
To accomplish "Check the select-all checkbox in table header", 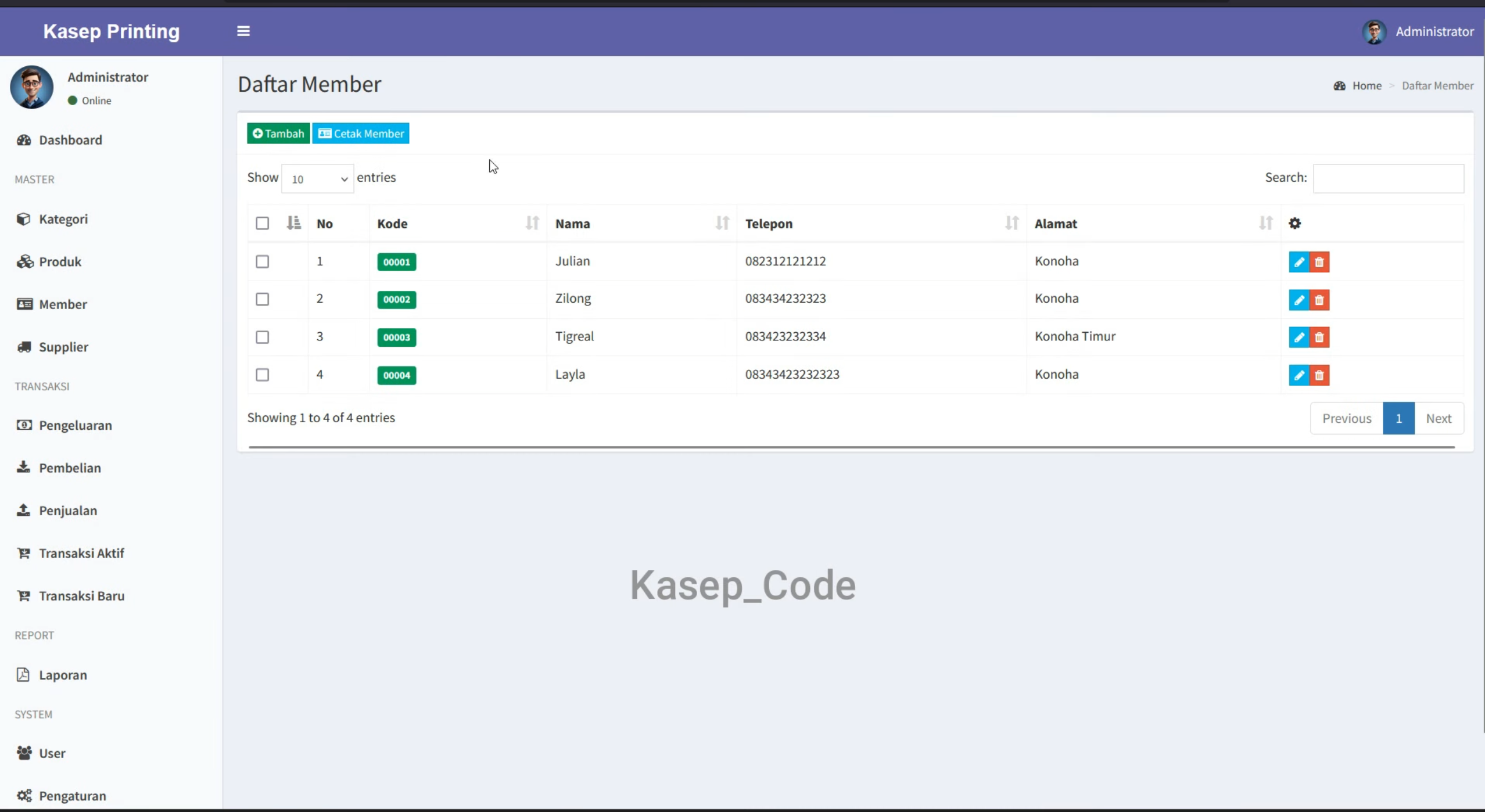I will [x=263, y=224].
